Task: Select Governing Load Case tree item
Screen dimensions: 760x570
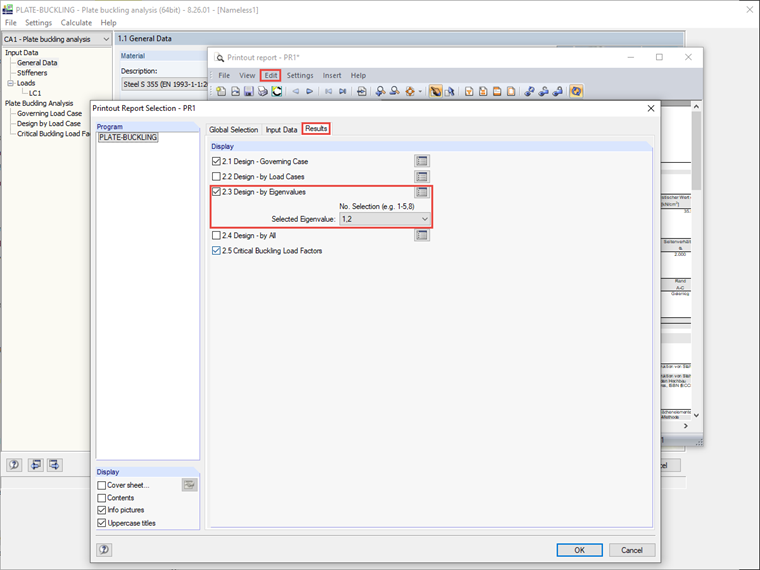Action: [49, 113]
